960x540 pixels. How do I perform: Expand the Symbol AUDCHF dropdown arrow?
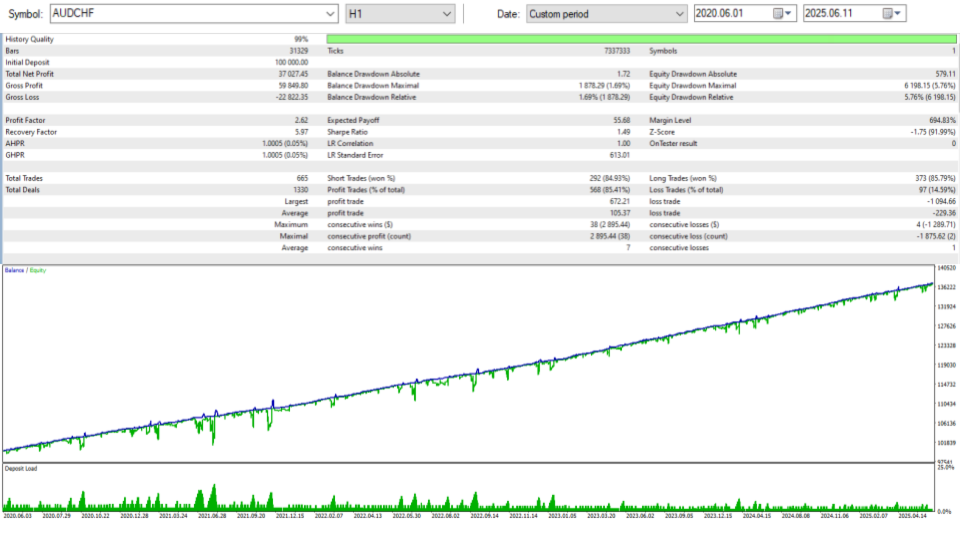[x=330, y=13]
